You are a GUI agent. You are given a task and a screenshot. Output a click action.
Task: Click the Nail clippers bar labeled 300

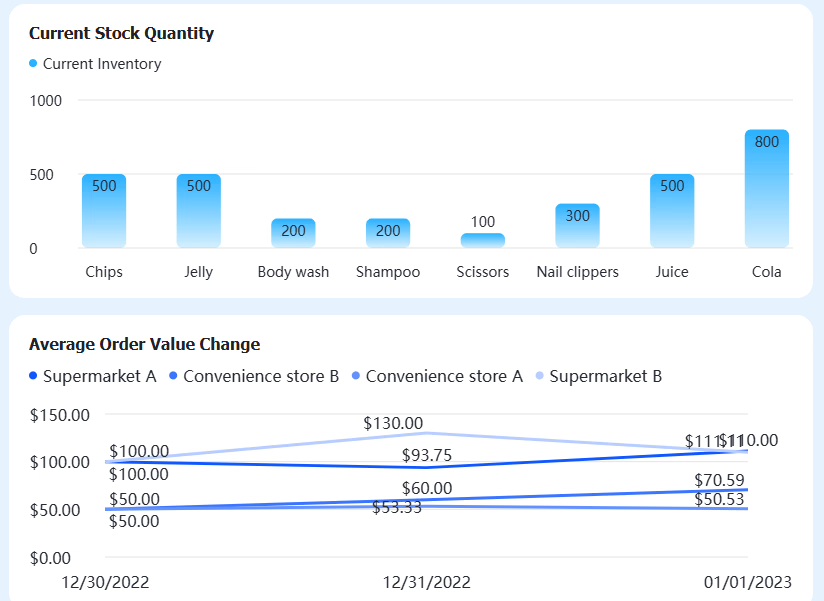pyautogui.click(x=578, y=226)
